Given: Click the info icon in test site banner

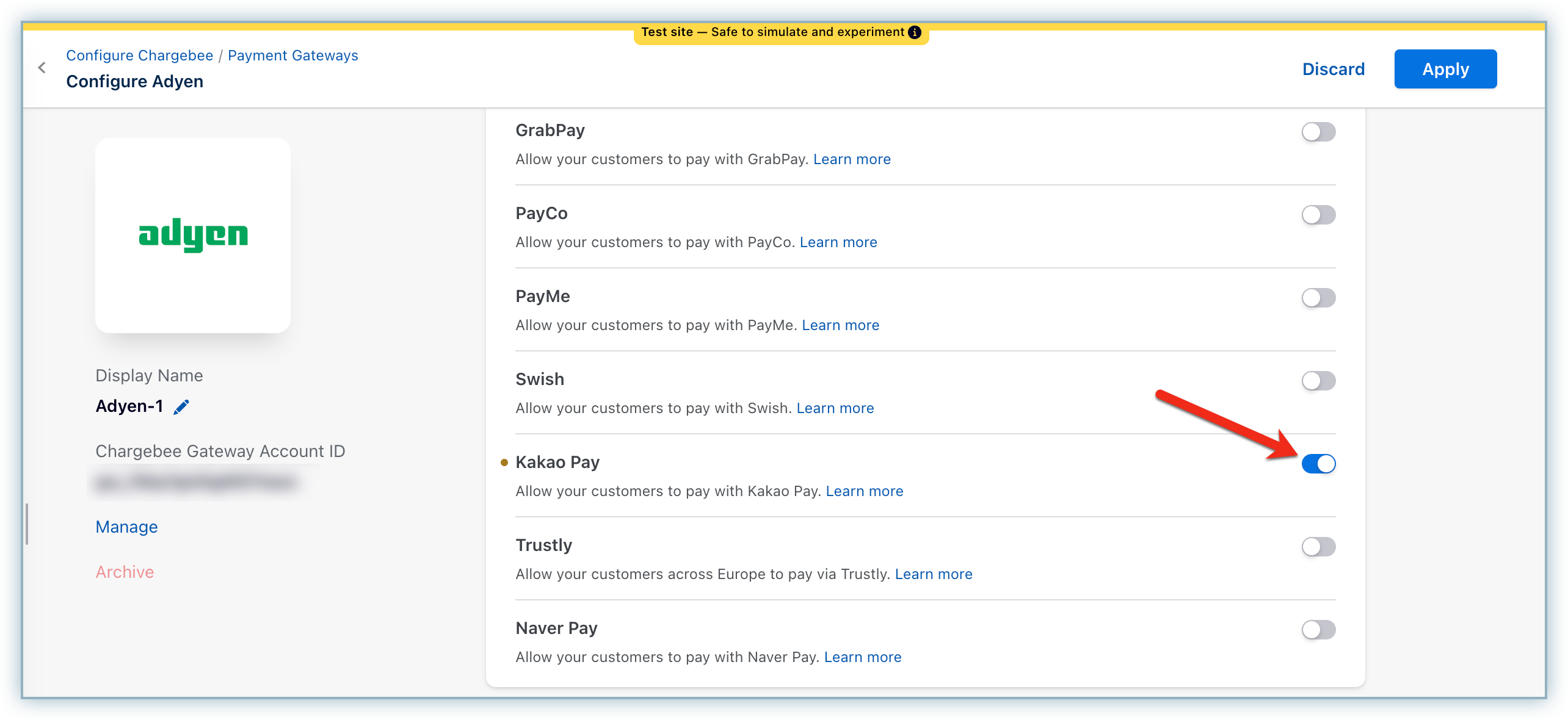Looking at the screenshot, I should 914,32.
